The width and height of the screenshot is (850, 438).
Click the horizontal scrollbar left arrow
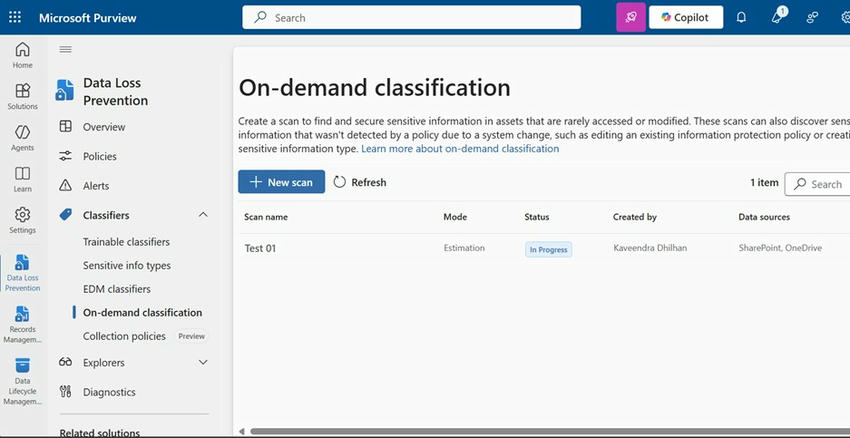coord(242,431)
